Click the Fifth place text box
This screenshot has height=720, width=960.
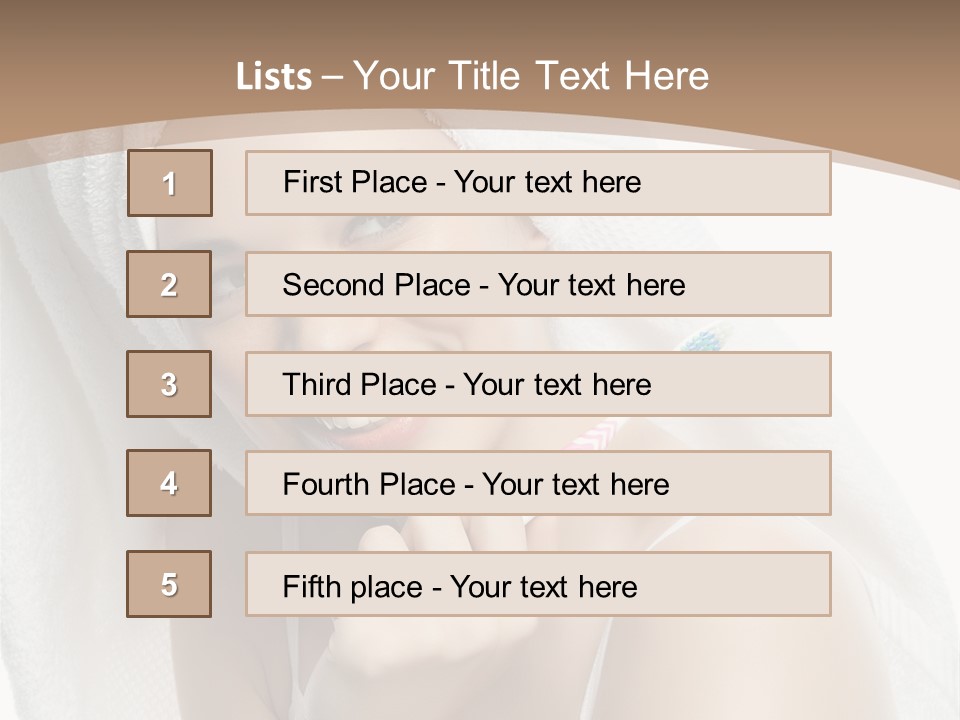tap(538, 584)
